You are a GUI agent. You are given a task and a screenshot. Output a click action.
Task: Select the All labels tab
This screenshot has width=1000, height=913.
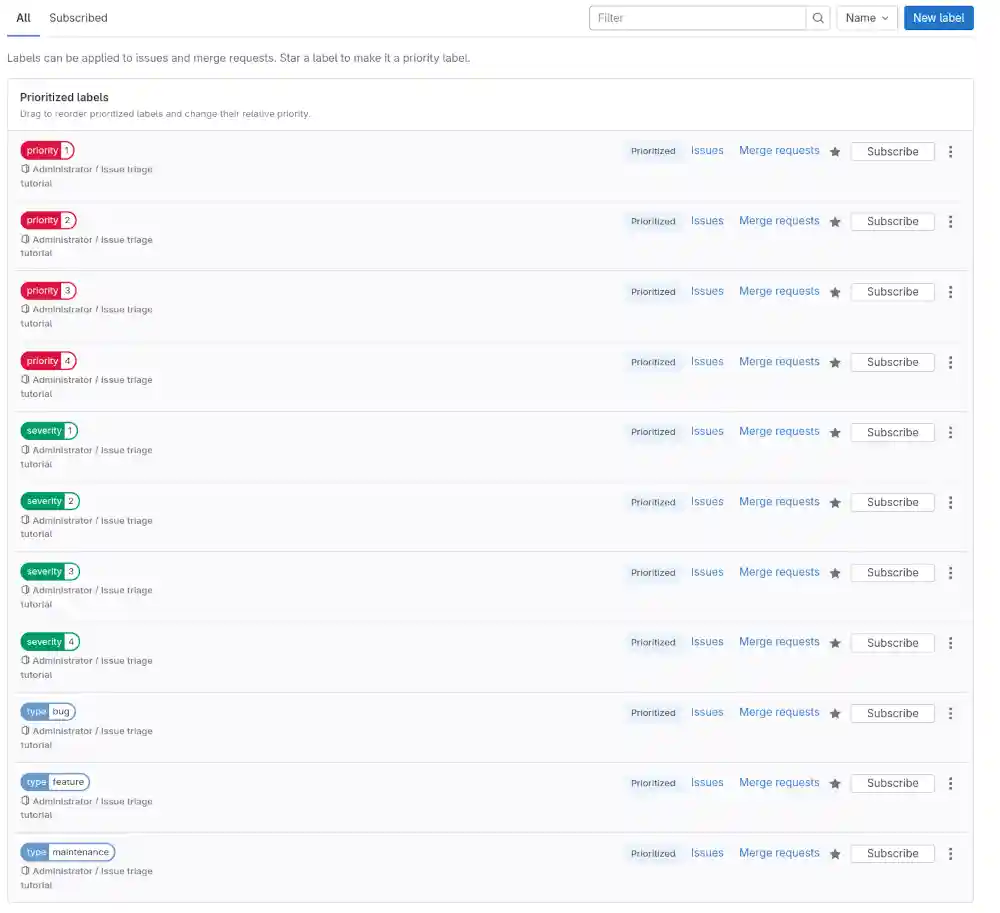click(x=23, y=17)
